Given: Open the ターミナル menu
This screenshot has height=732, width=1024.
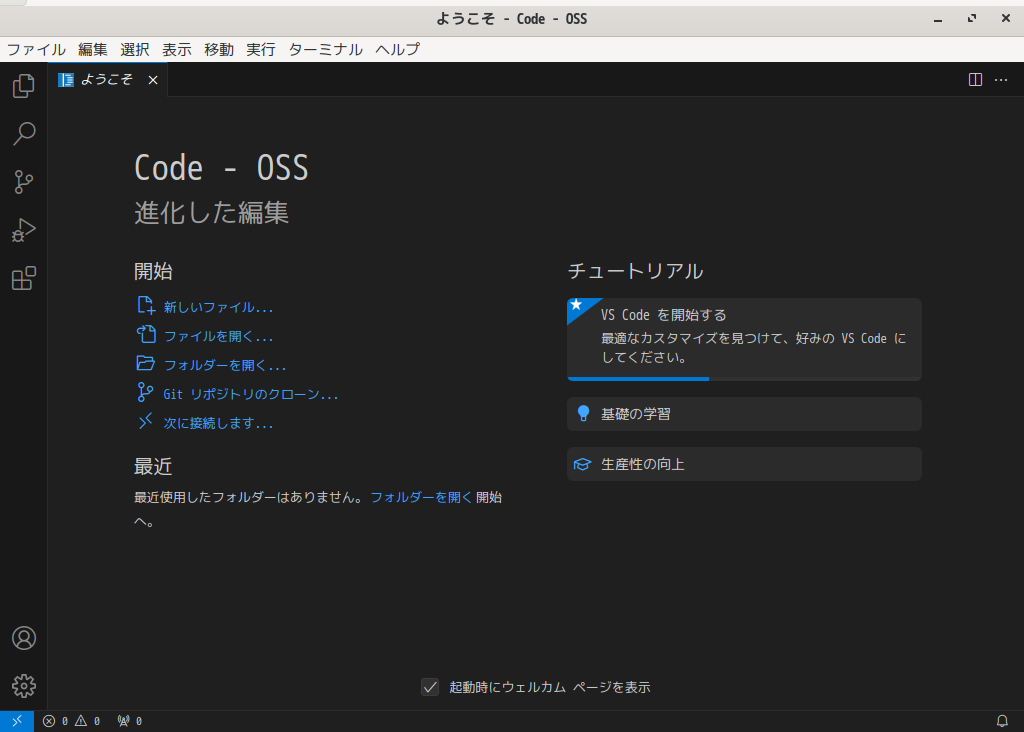Looking at the screenshot, I should [x=325, y=50].
